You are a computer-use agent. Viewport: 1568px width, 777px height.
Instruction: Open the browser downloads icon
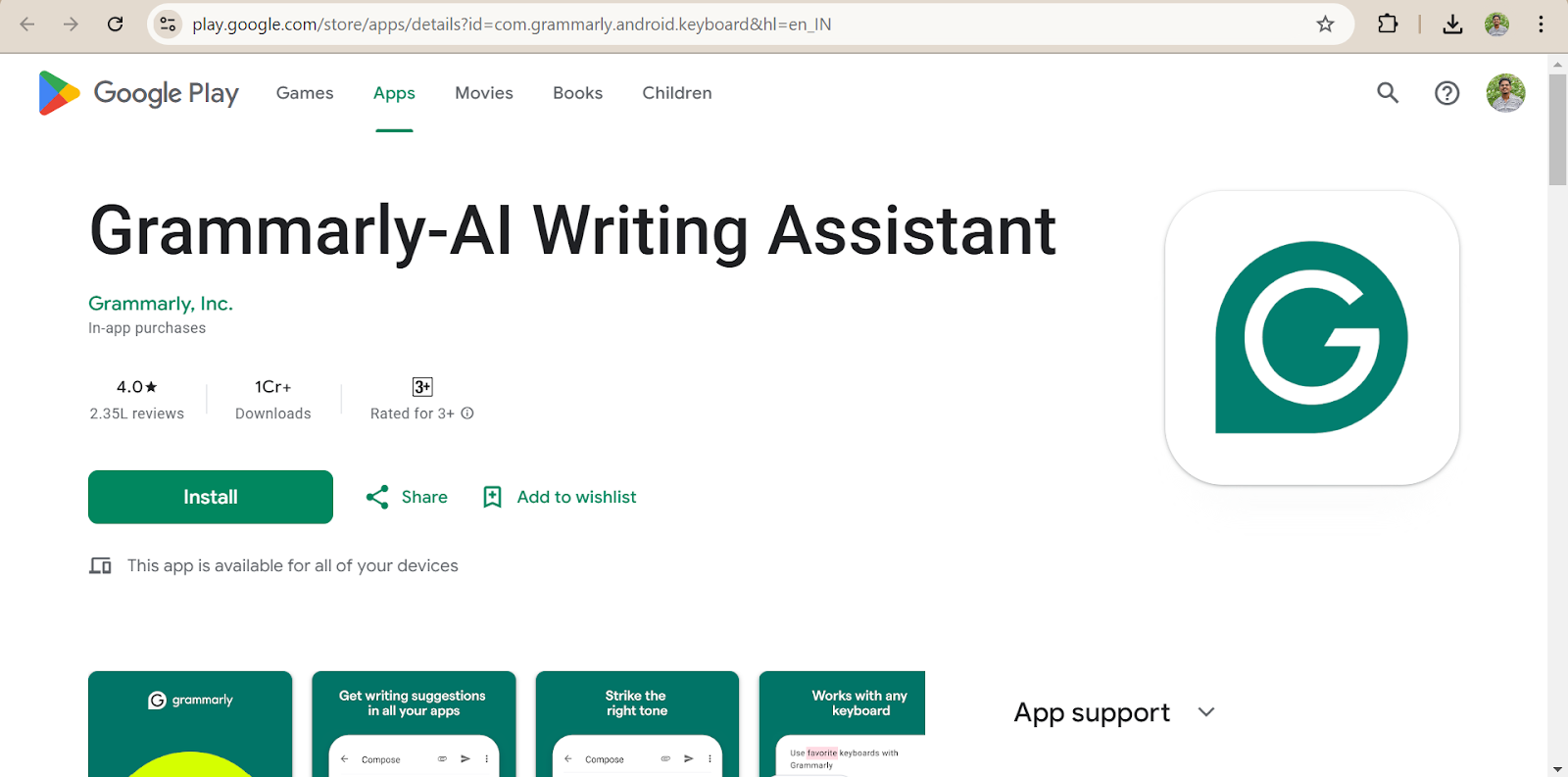1452,24
